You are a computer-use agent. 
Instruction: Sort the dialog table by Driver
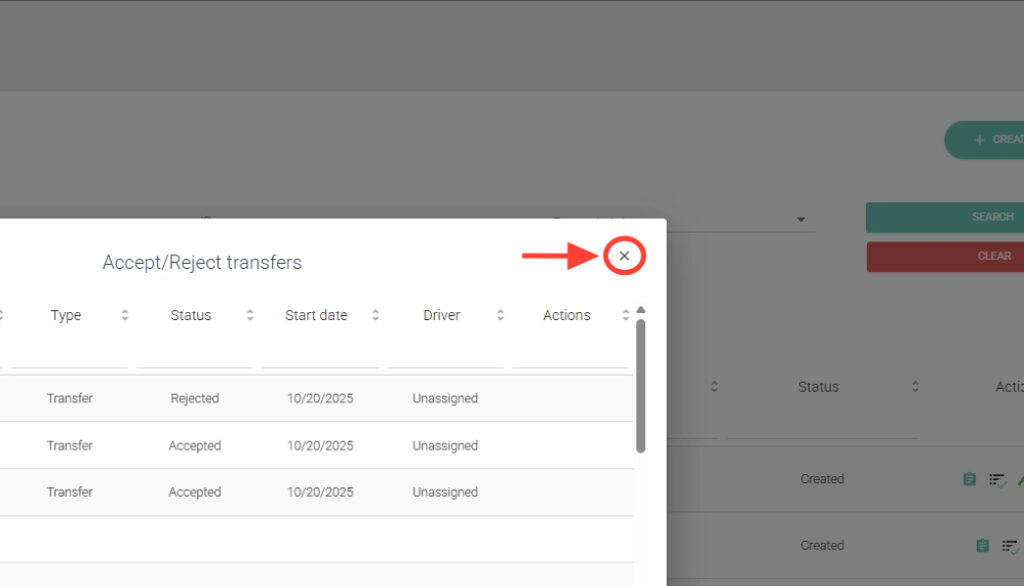(500, 315)
